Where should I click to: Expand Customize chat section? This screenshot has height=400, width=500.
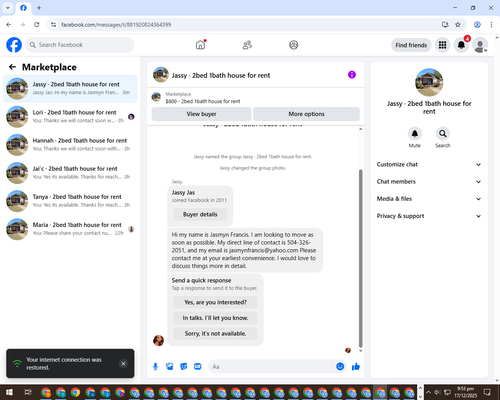click(x=429, y=164)
